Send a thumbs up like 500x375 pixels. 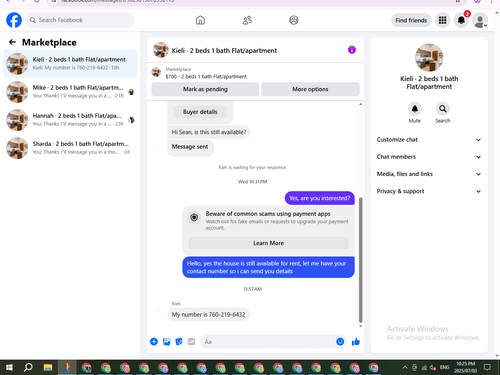[x=356, y=342]
